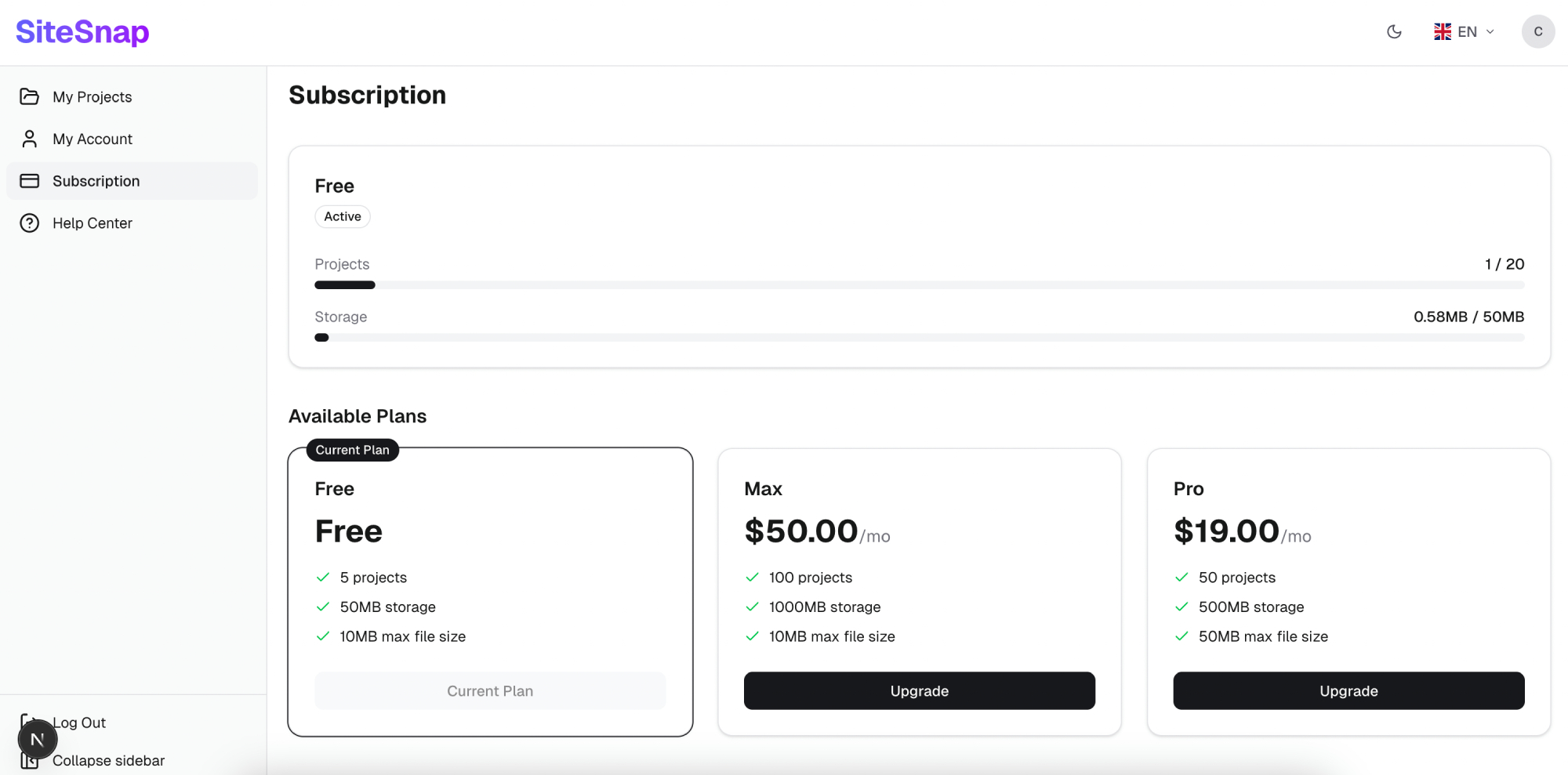Collapse sidebar using bottom control
1568x775 pixels.
(x=108, y=761)
